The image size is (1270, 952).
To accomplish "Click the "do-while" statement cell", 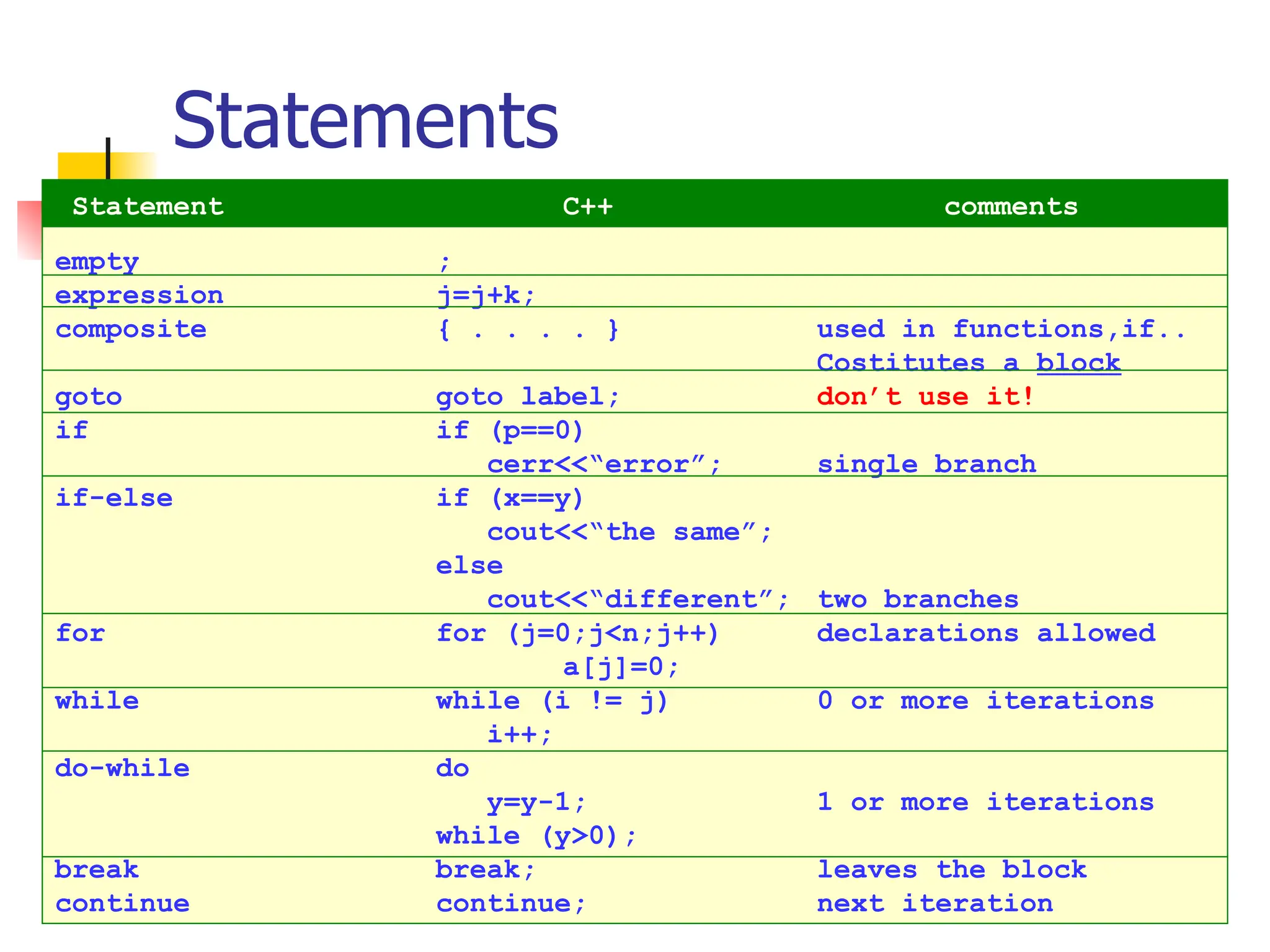I will click(x=122, y=769).
